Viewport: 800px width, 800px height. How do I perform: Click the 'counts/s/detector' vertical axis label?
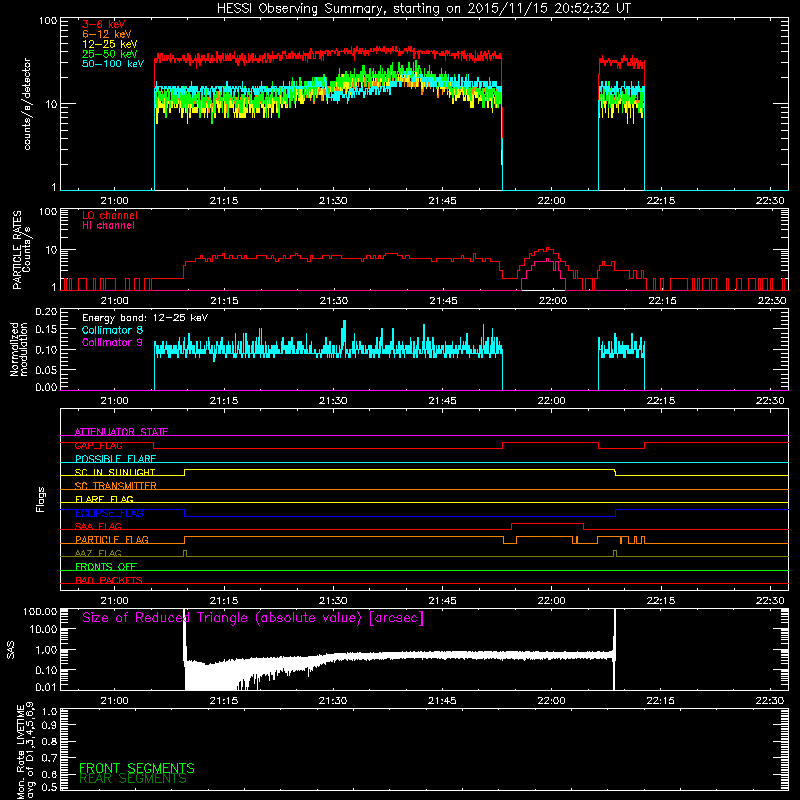[x=27, y=104]
